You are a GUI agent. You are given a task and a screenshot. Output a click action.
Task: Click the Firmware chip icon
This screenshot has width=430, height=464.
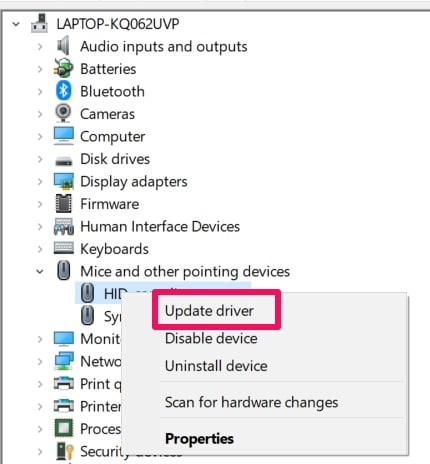(x=63, y=203)
